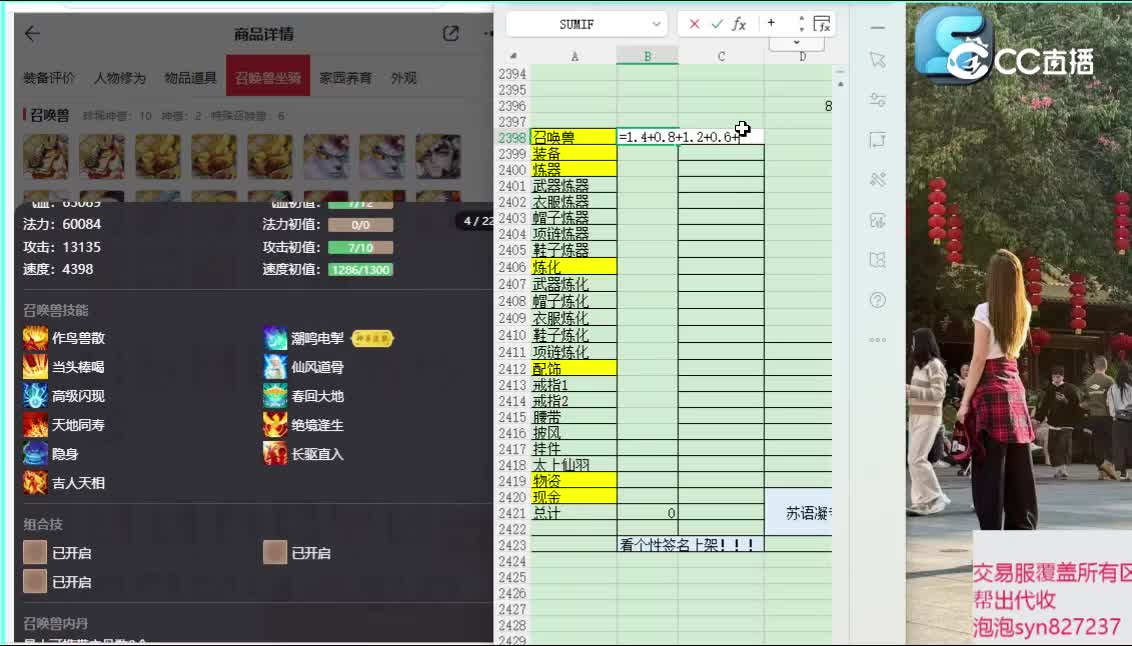The height and width of the screenshot is (646, 1132).
Task: Click the 武器炼器 cell
Action: (x=573, y=185)
